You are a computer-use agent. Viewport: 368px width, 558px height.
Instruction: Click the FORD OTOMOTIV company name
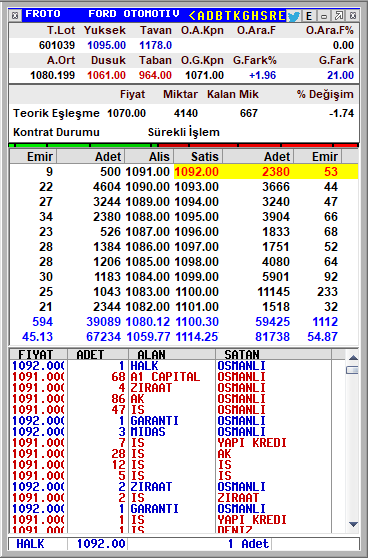(x=134, y=14)
